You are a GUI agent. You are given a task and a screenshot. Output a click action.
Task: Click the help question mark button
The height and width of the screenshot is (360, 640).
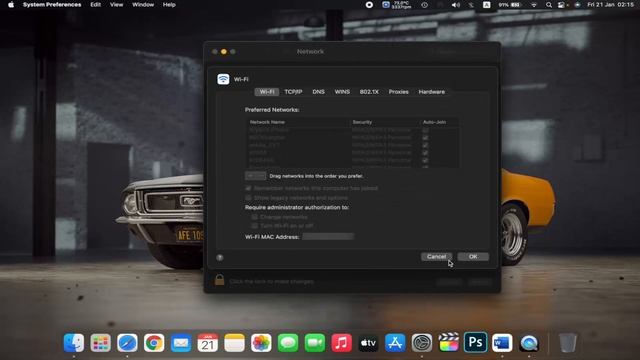[220, 258]
